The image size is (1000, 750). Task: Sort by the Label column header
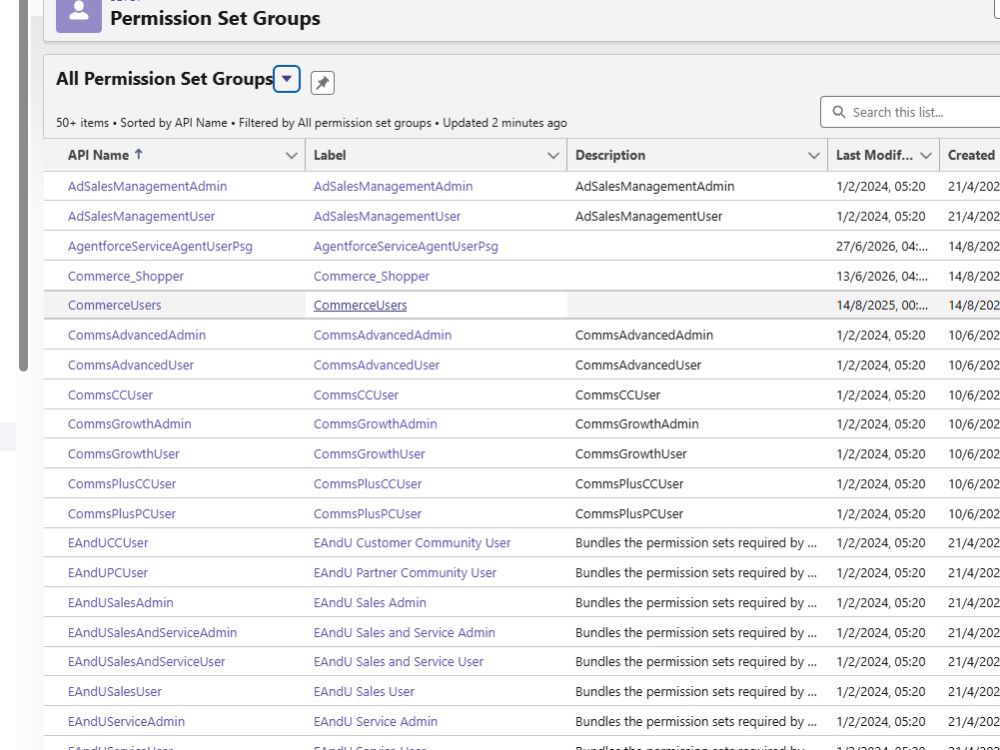pos(330,155)
